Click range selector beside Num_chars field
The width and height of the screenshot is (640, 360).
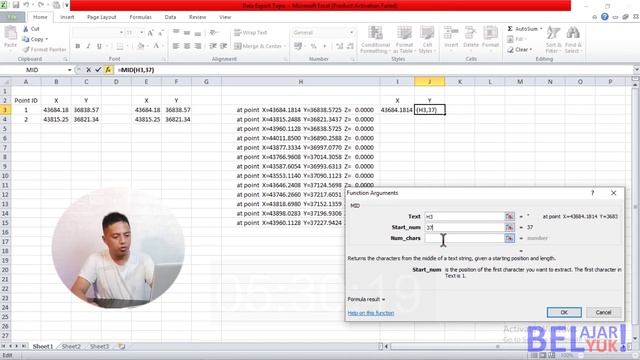pos(509,238)
